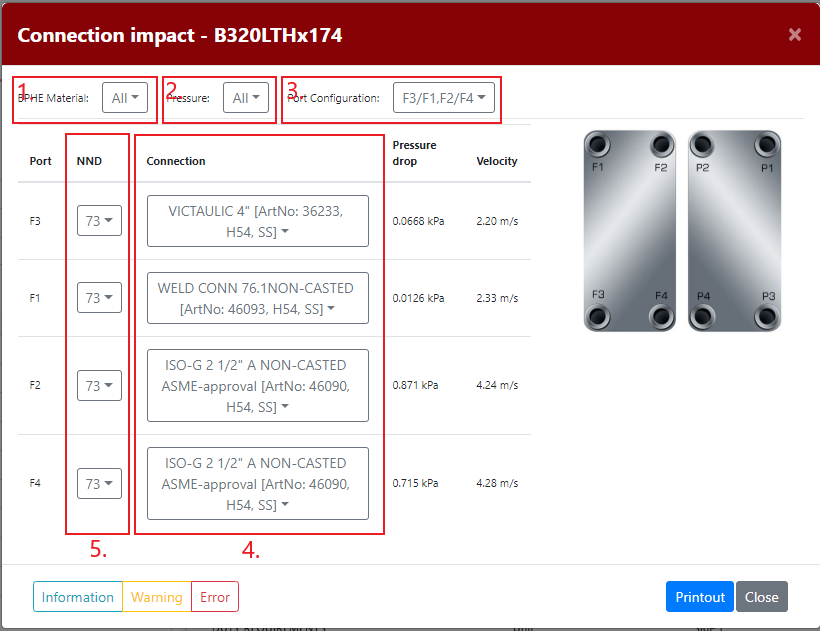Open NND dropdown for port F2

(x=99, y=385)
